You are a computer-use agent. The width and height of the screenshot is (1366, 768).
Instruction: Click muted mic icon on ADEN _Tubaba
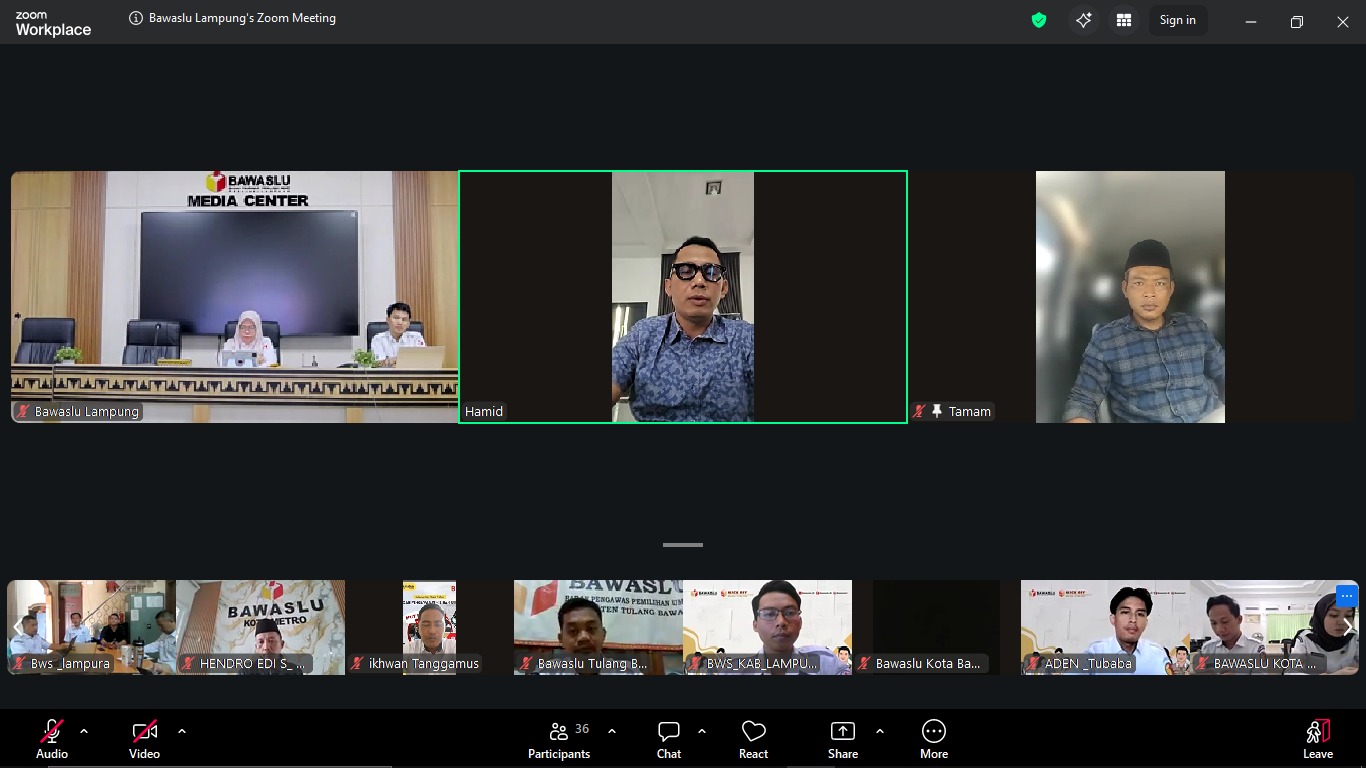pyautogui.click(x=1033, y=663)
